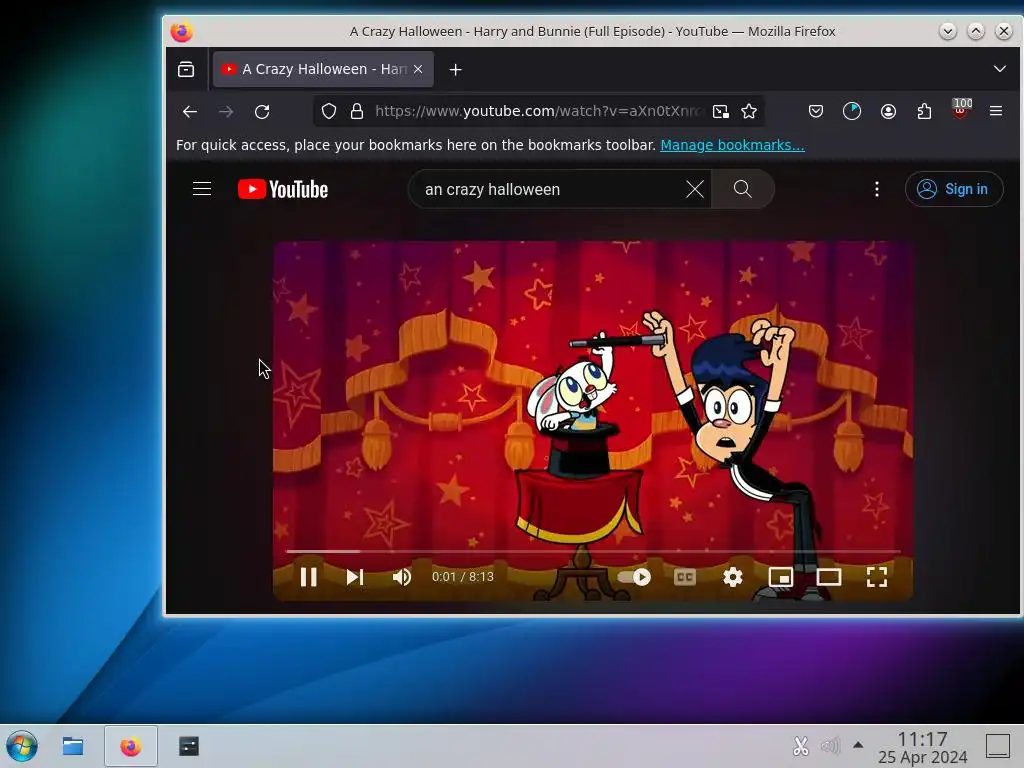Select the Firefox taskbar entry

point(131,746)
